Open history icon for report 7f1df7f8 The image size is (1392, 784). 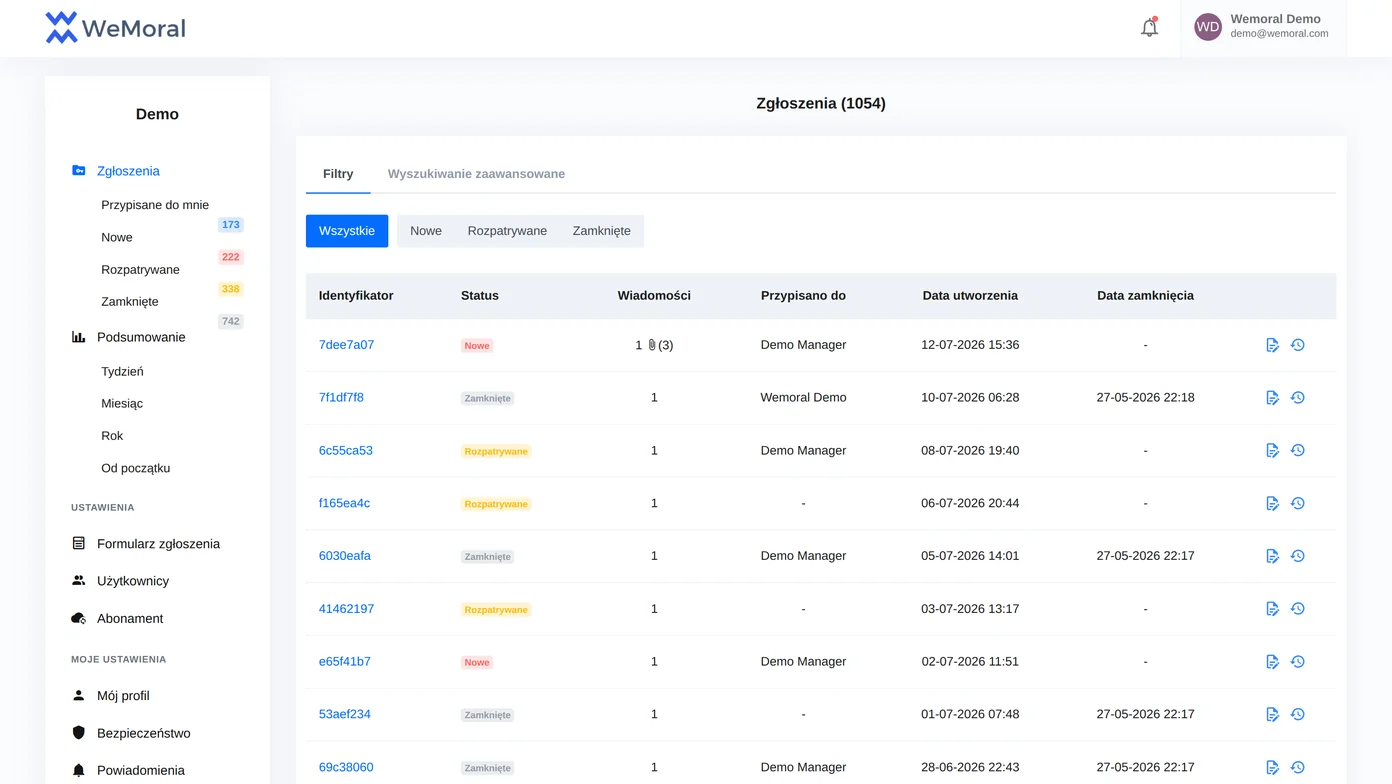1297,398
